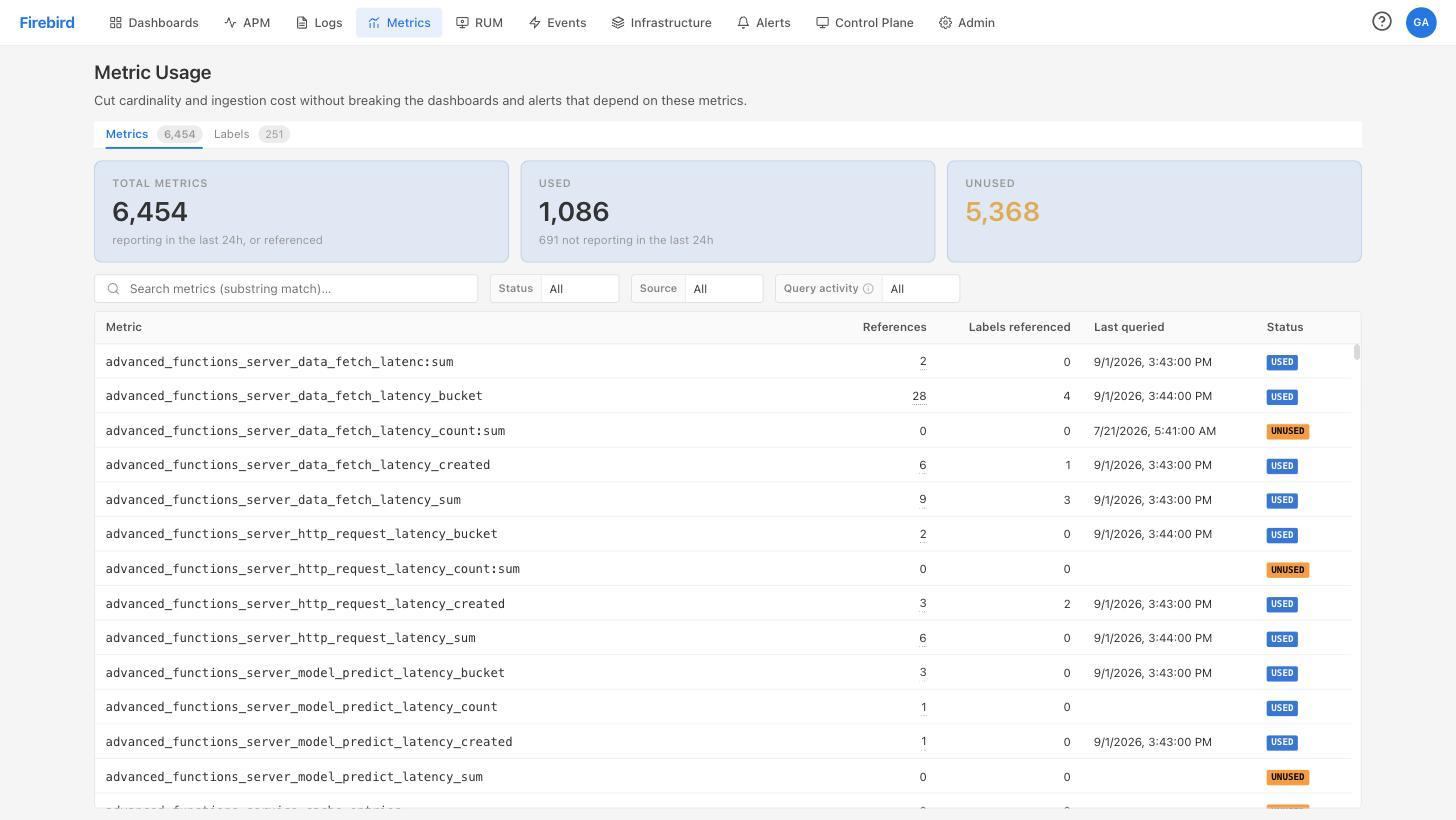
Task: Open the Logs section
Action: pos(319,22)
